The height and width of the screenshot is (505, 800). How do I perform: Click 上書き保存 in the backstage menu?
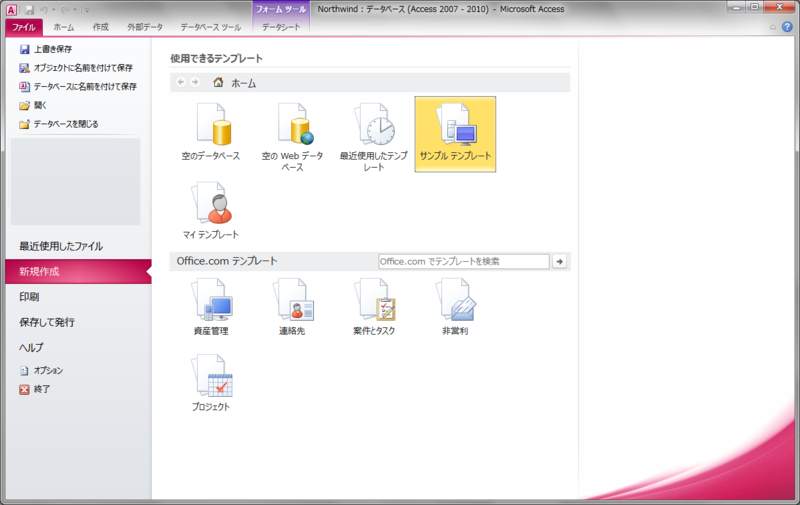(x=46, y=49)
